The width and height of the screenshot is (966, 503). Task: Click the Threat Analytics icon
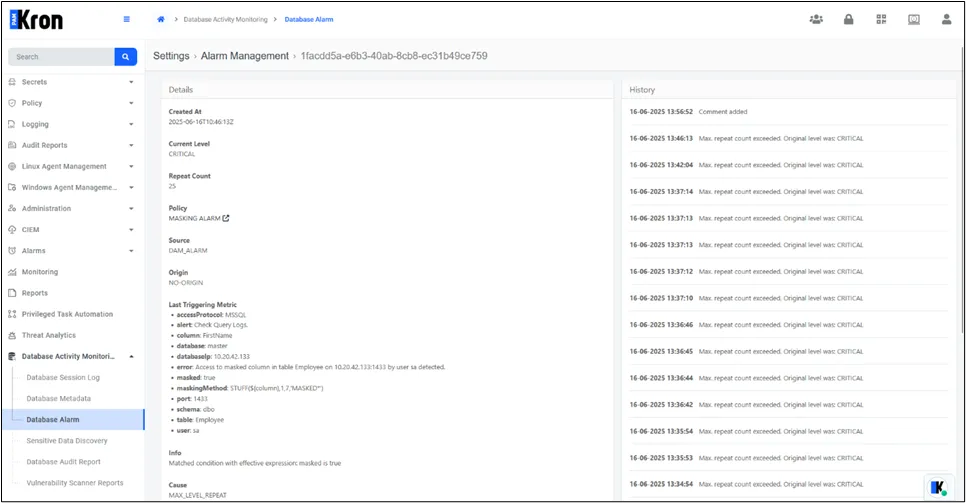[12, 335]
